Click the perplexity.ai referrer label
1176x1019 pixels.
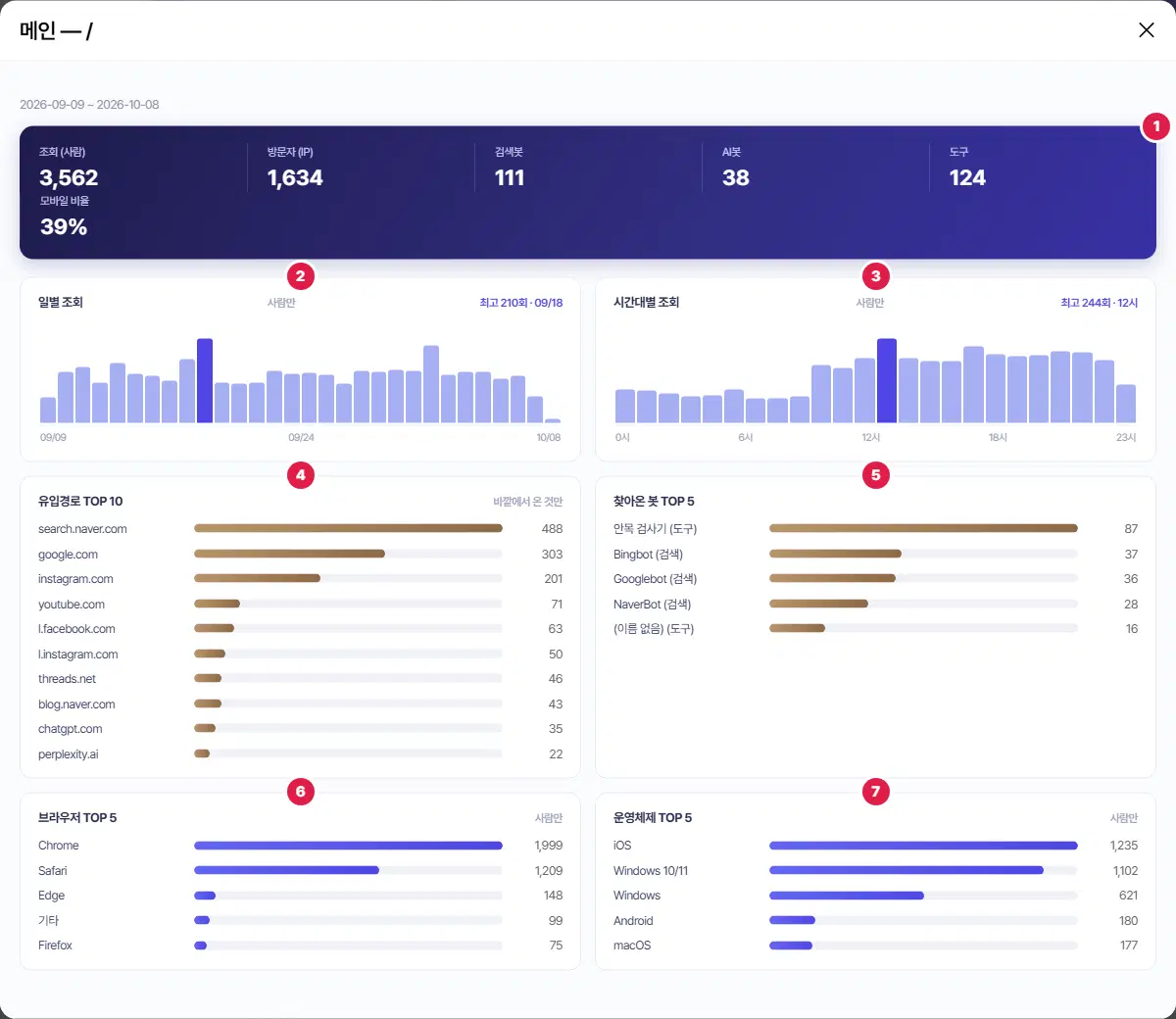pos(69,754)
